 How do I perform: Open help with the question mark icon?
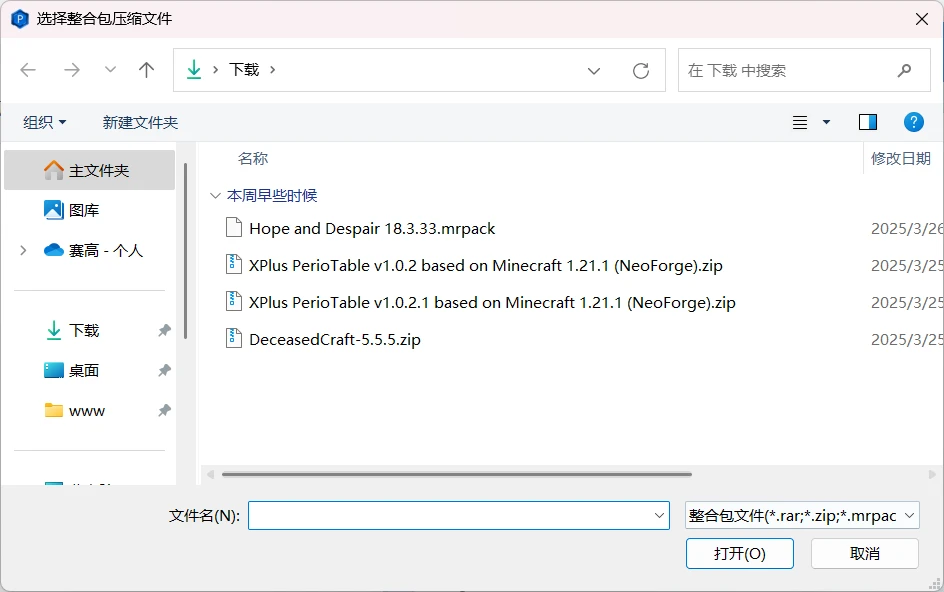(913, 122)
